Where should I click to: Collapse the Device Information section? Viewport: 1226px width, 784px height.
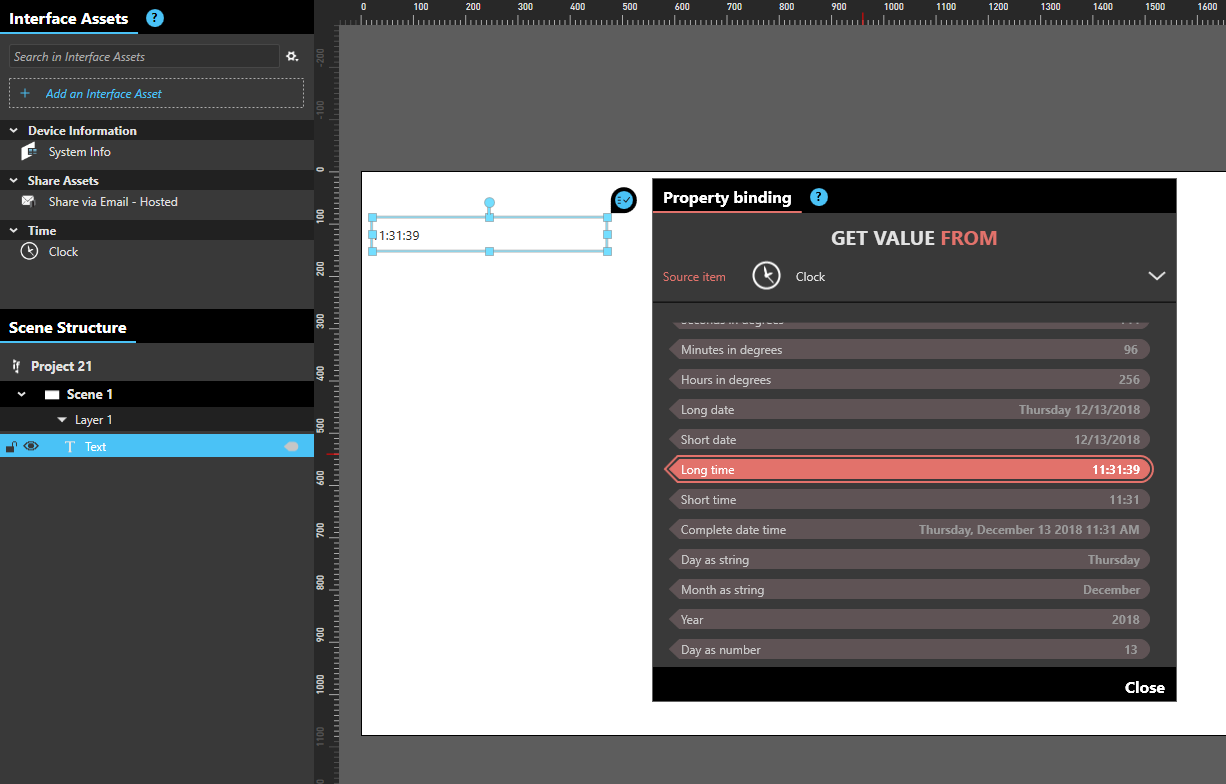click(12, 130)
